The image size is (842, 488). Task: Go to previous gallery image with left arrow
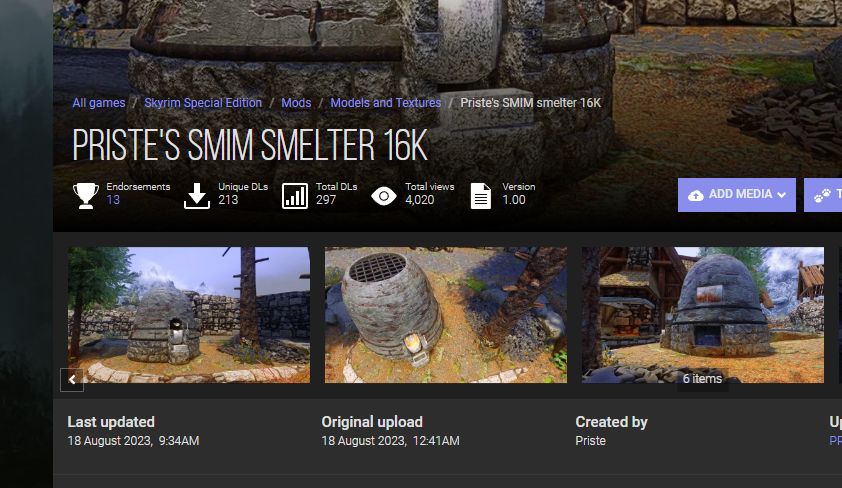pos(72,380)
